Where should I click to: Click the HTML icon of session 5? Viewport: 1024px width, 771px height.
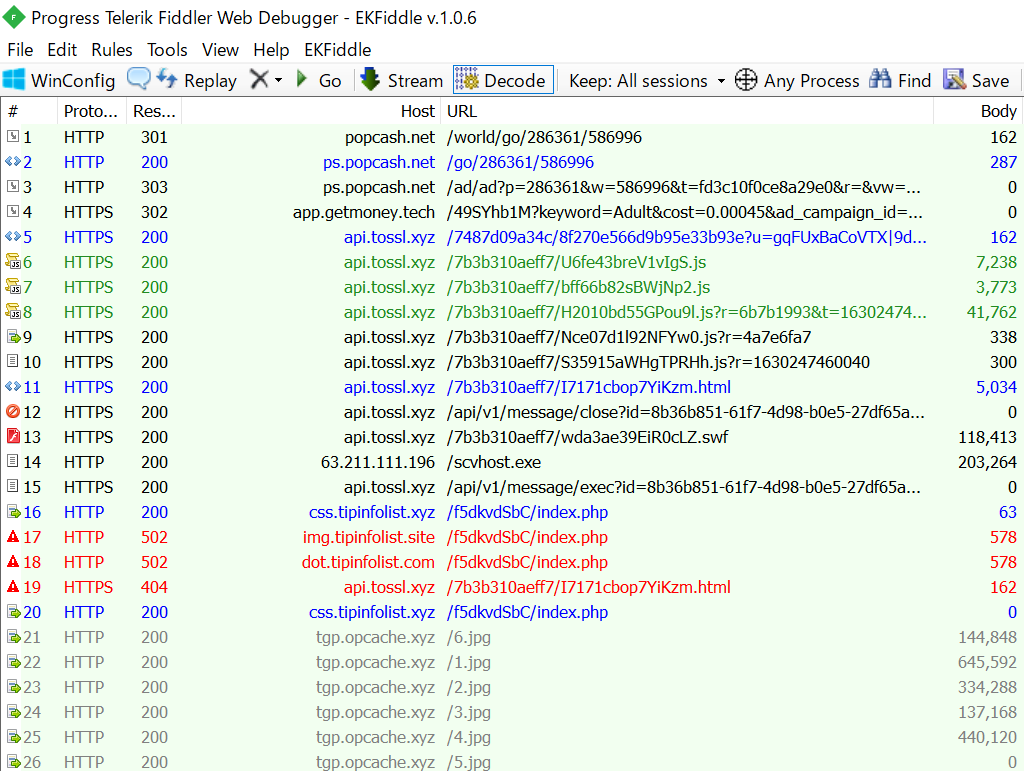pyautogui.click(x=13, y=236)
